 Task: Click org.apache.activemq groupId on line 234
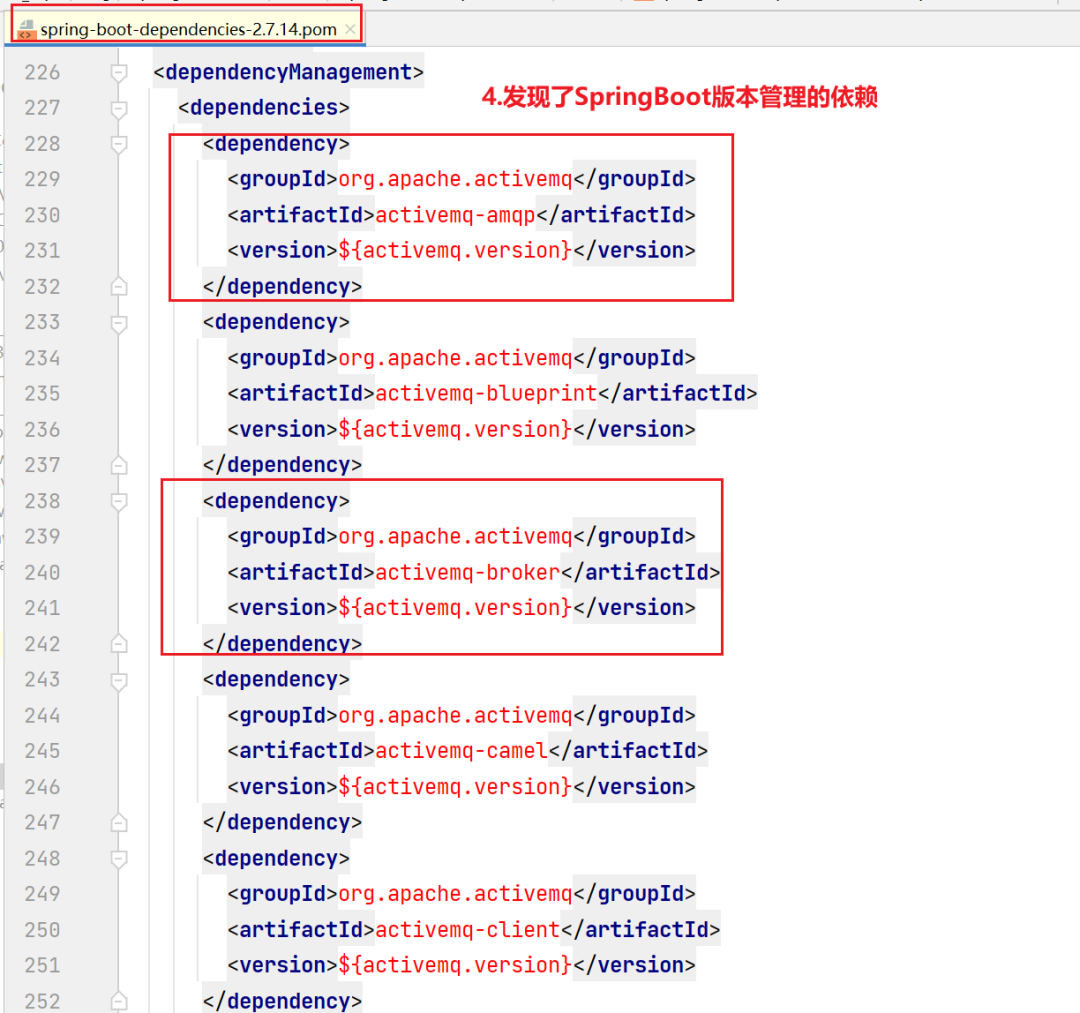tap(455, 359)
